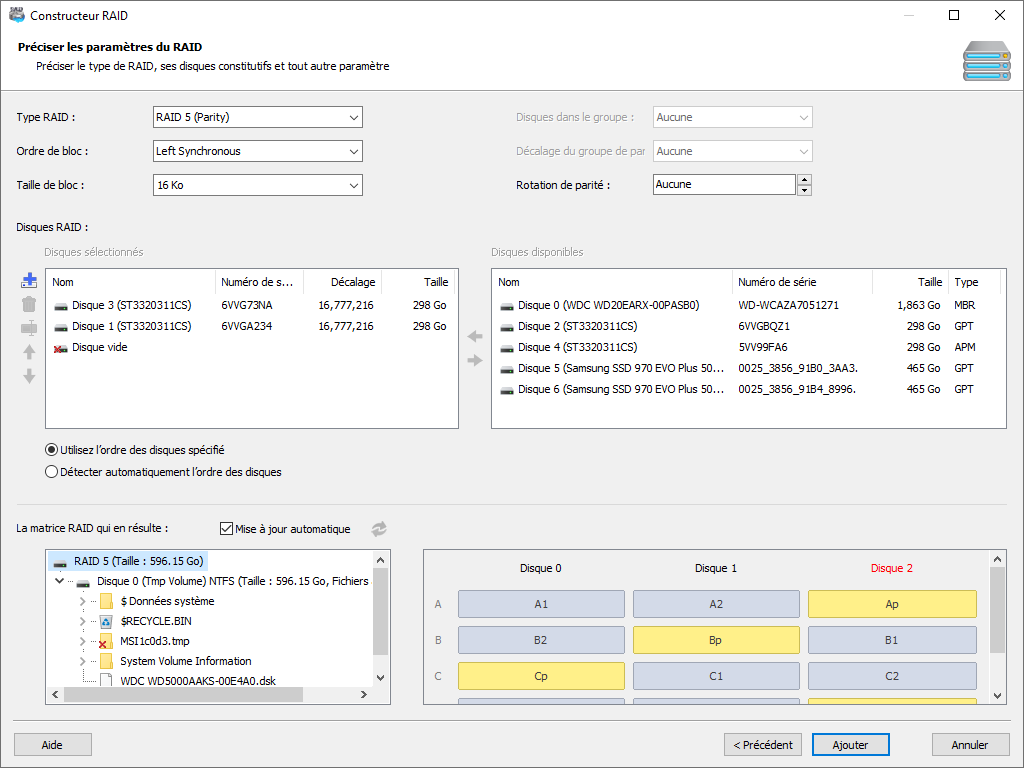Click the RAID server stack icon in header

click(x=986, y=61)
